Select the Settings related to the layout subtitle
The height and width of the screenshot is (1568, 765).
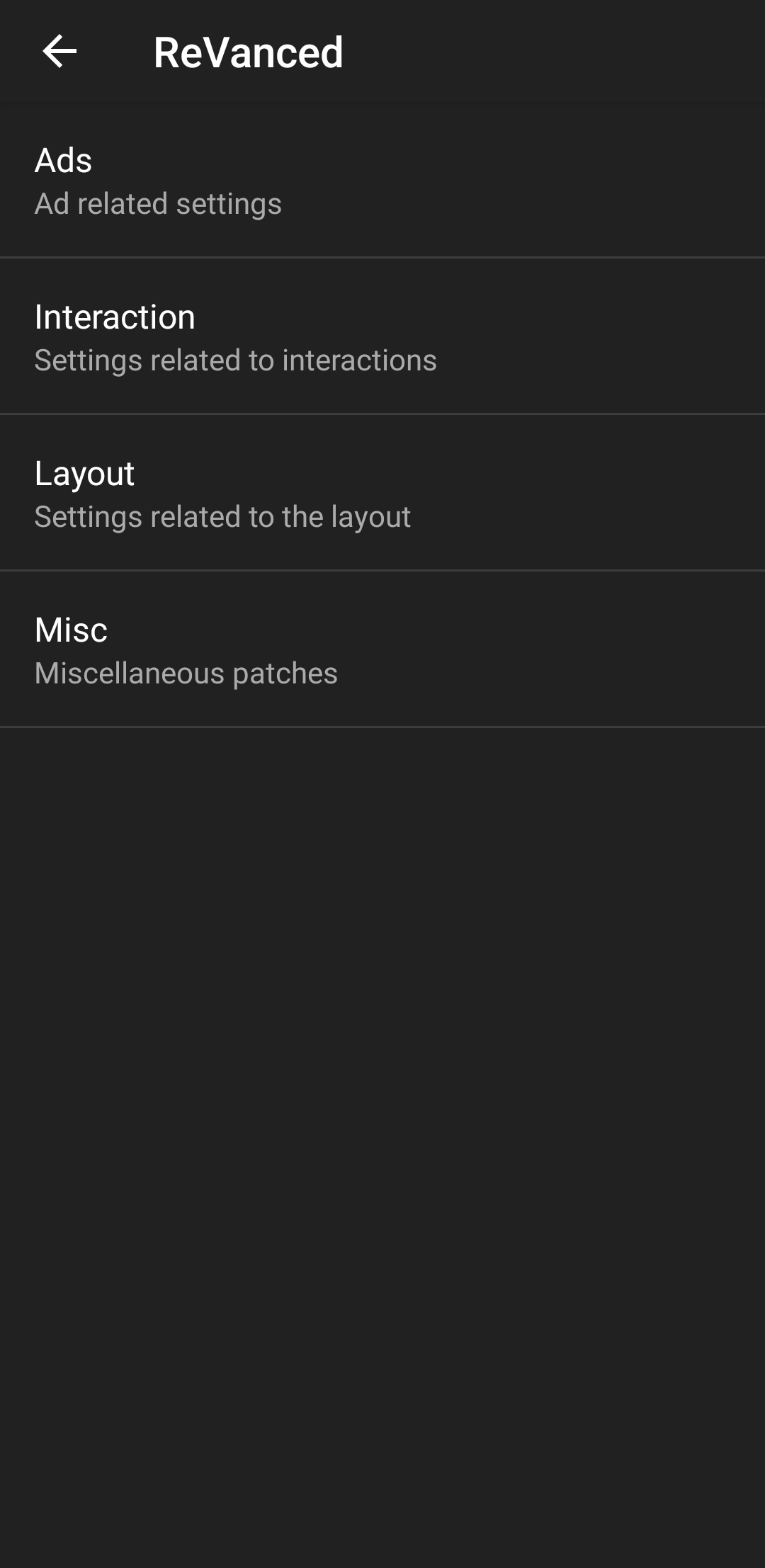tap(223, 517)
